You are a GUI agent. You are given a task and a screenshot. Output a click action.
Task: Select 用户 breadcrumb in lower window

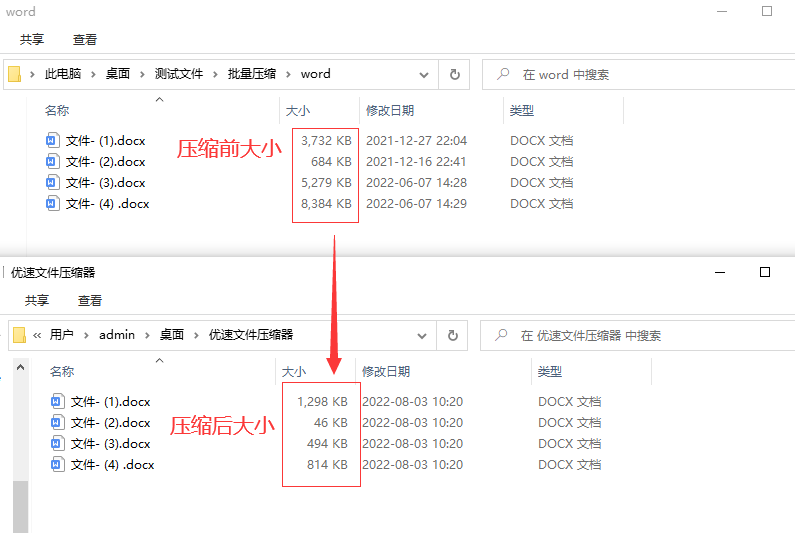point(61,335)
